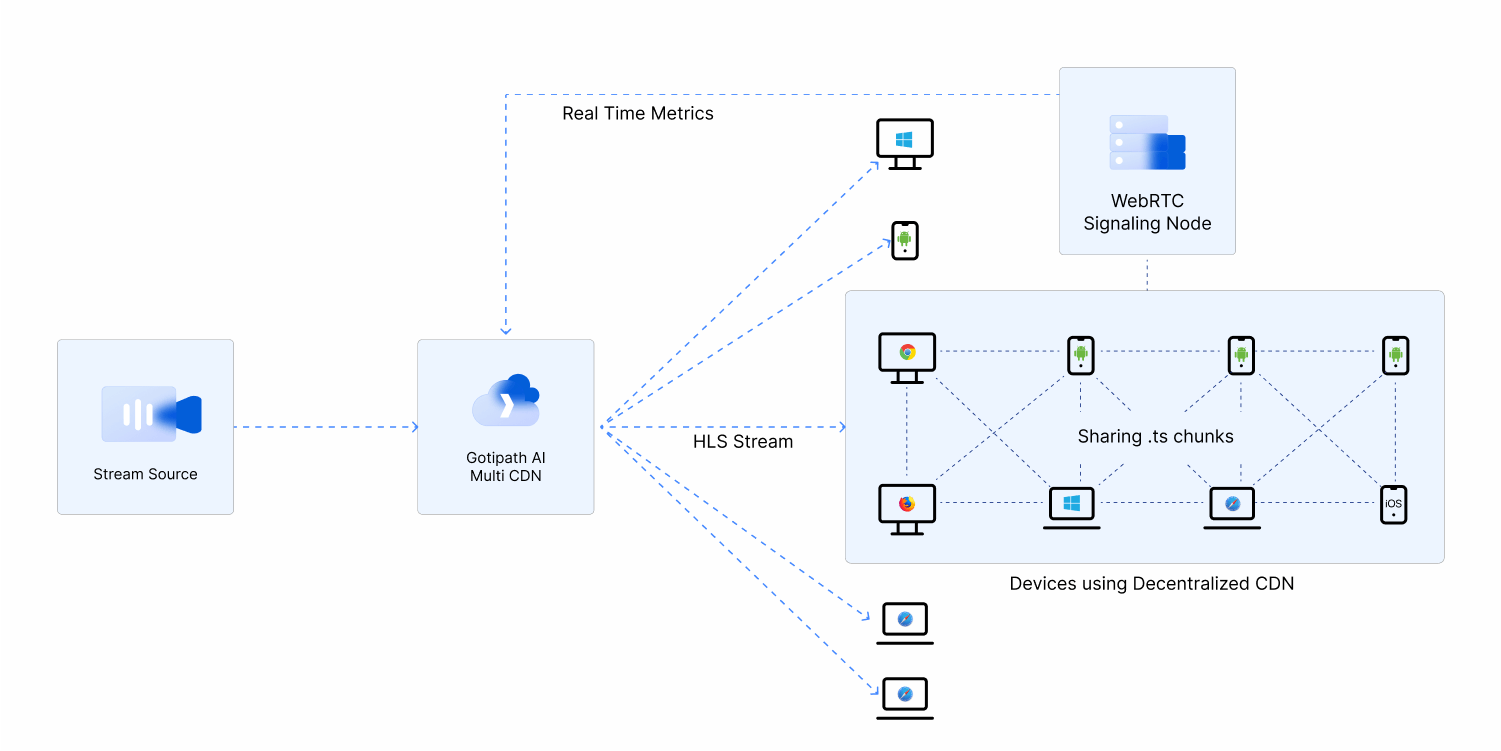Select the Real Time Metrics label
The height and width of the screenshot is (751, 1501).
pos(637,113)
